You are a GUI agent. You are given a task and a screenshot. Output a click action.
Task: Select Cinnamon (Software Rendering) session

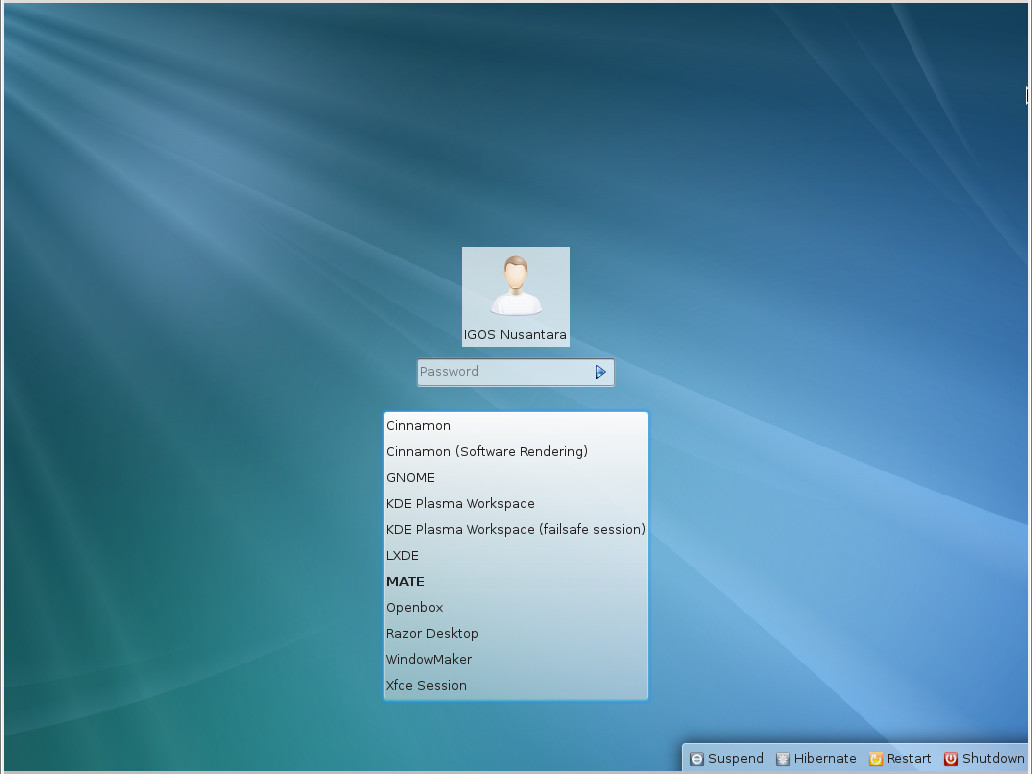pos(516,452)
